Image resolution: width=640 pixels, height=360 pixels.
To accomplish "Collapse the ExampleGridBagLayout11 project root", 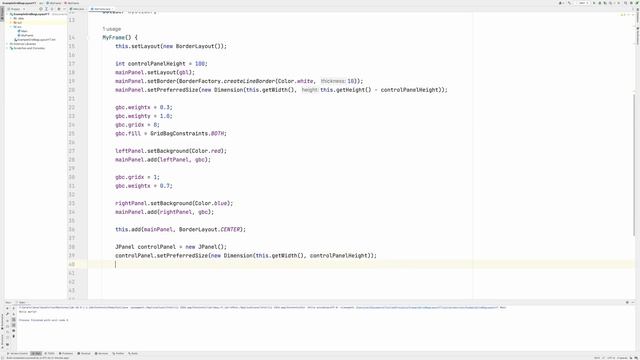I will [7, 14].
